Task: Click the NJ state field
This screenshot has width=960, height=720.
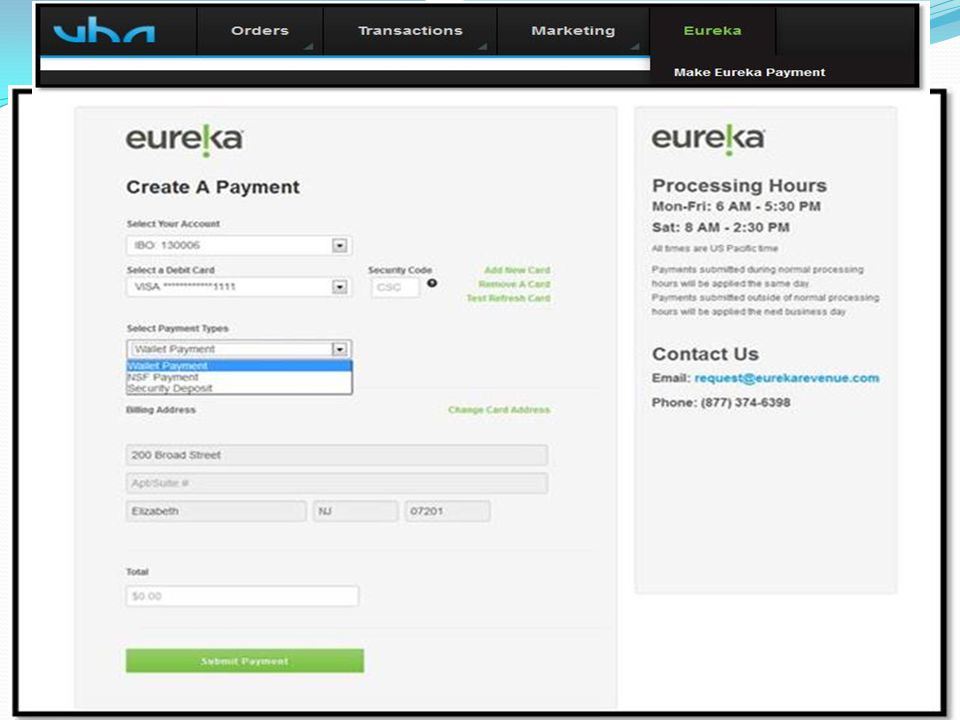Action: (x=355, y=511)
